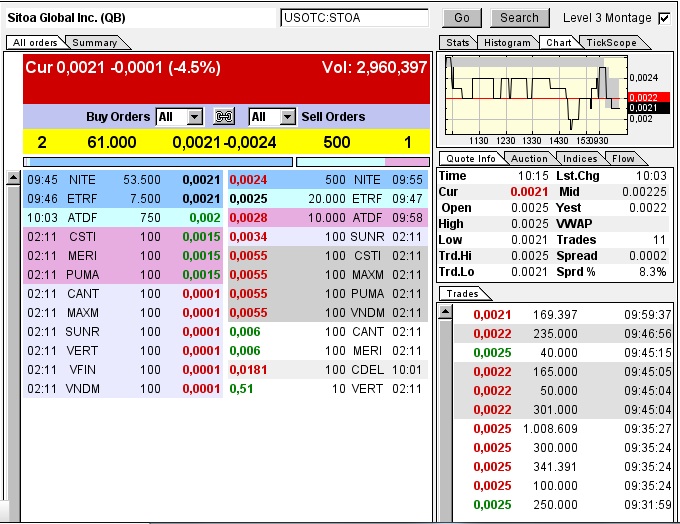Click the USOTC:STOA symbol input field
This screenshot has height=524, width=680.
355,18
